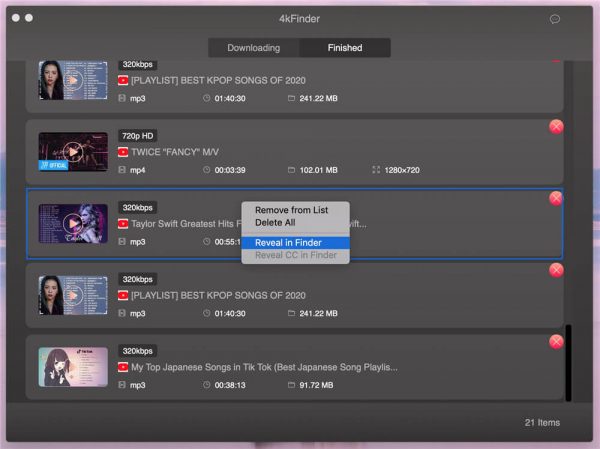Click the 1280x720 resolution value
The width and height of the screenshot is (600, 449).
coord(402,170)
